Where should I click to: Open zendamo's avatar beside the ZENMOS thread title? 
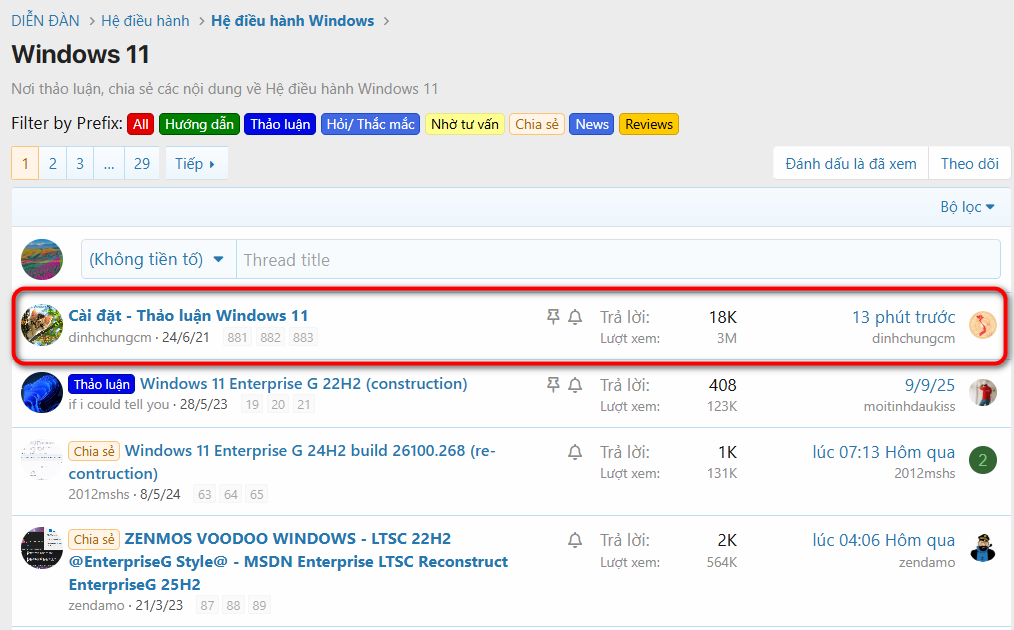point(42,548)
